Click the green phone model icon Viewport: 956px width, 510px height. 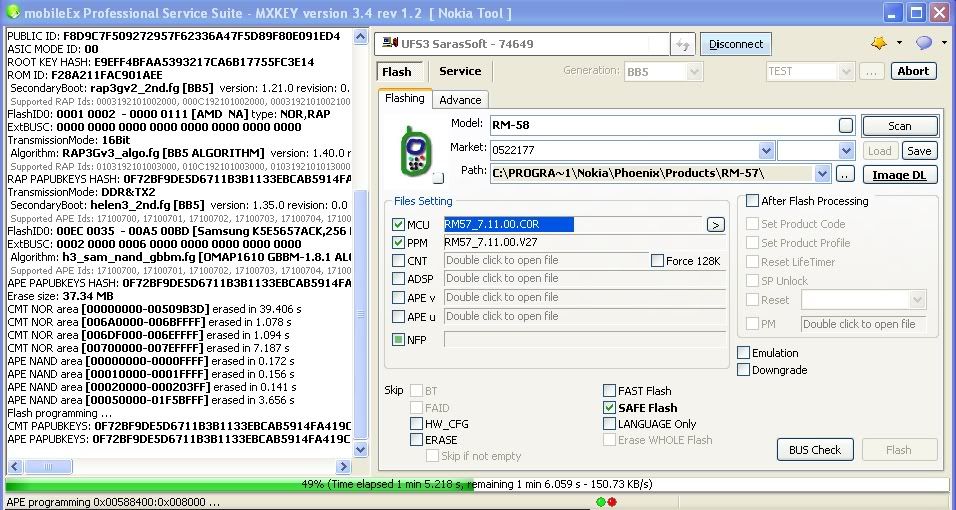[414, 152]
